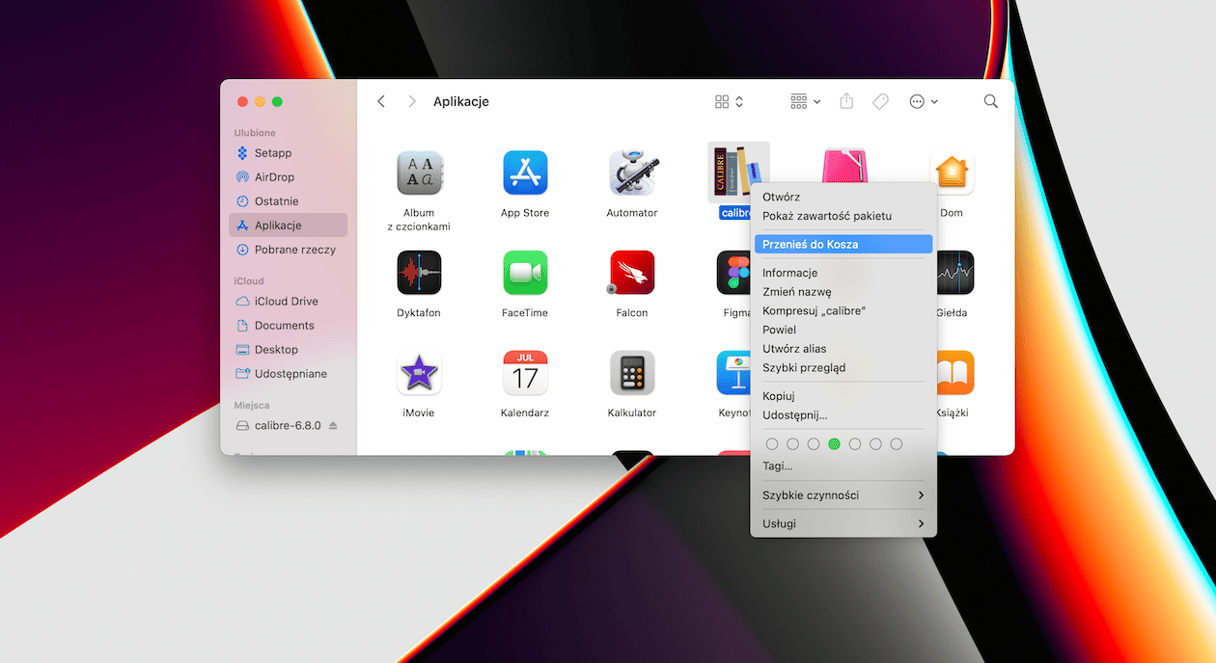The image size is (1216, 663).
Task: Pick the first tag color circle in menu
Action: (771, 444)
